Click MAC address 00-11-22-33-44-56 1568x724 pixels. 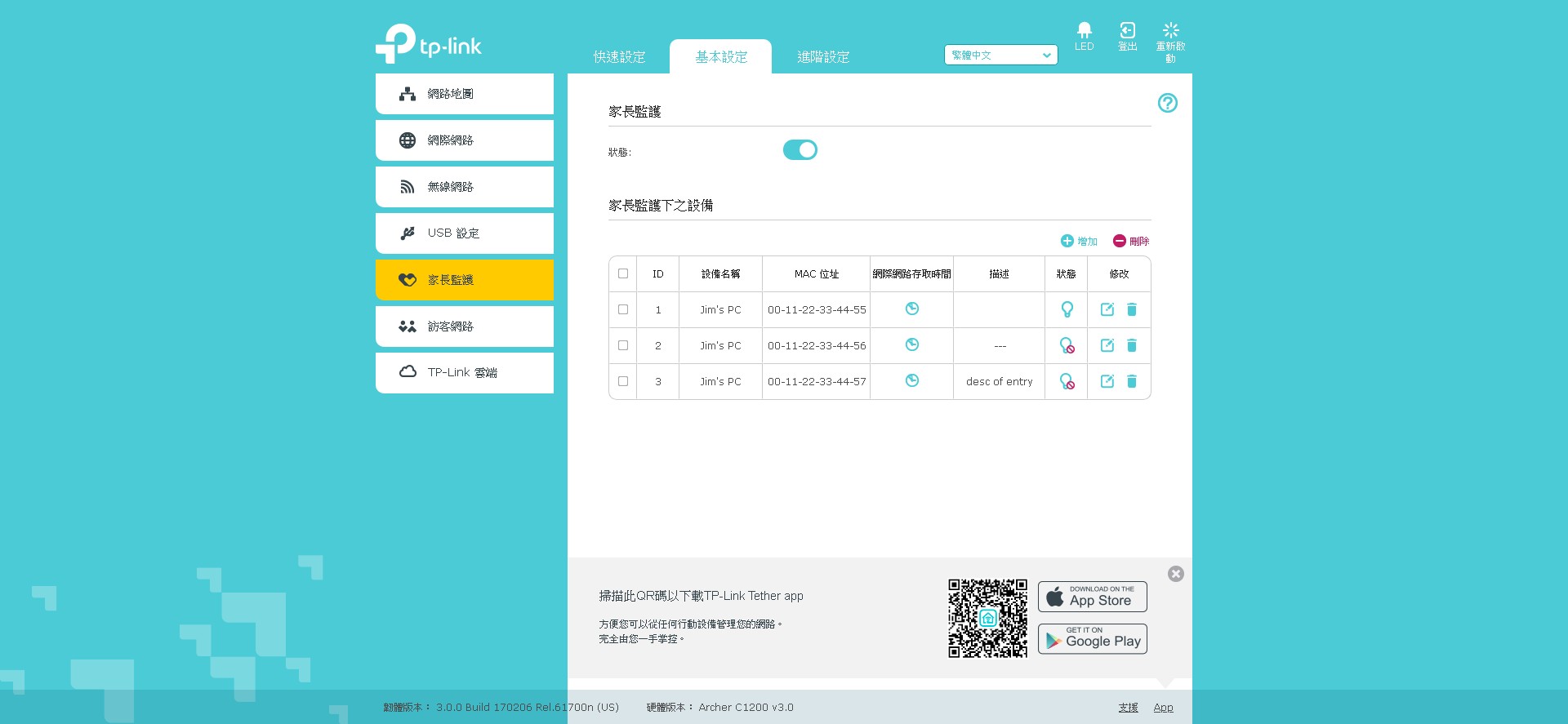tap(817, 345)
